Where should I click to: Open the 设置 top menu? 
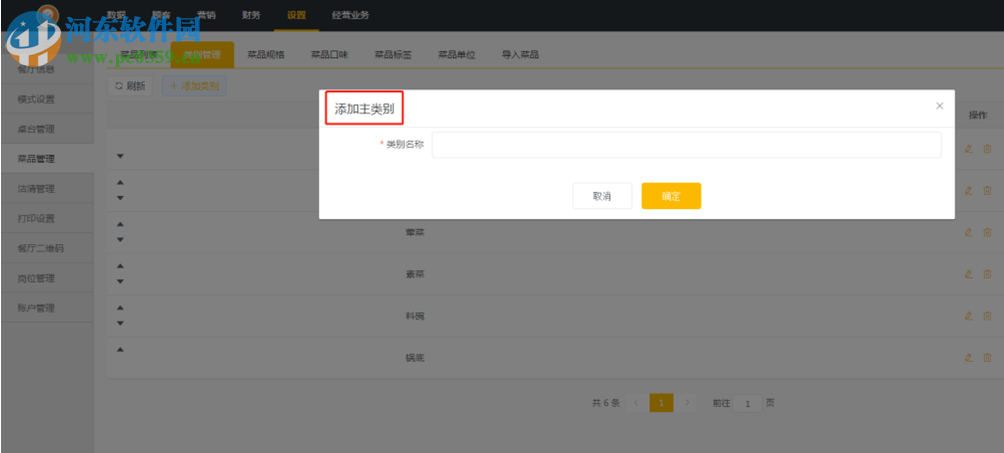point(296,15)
